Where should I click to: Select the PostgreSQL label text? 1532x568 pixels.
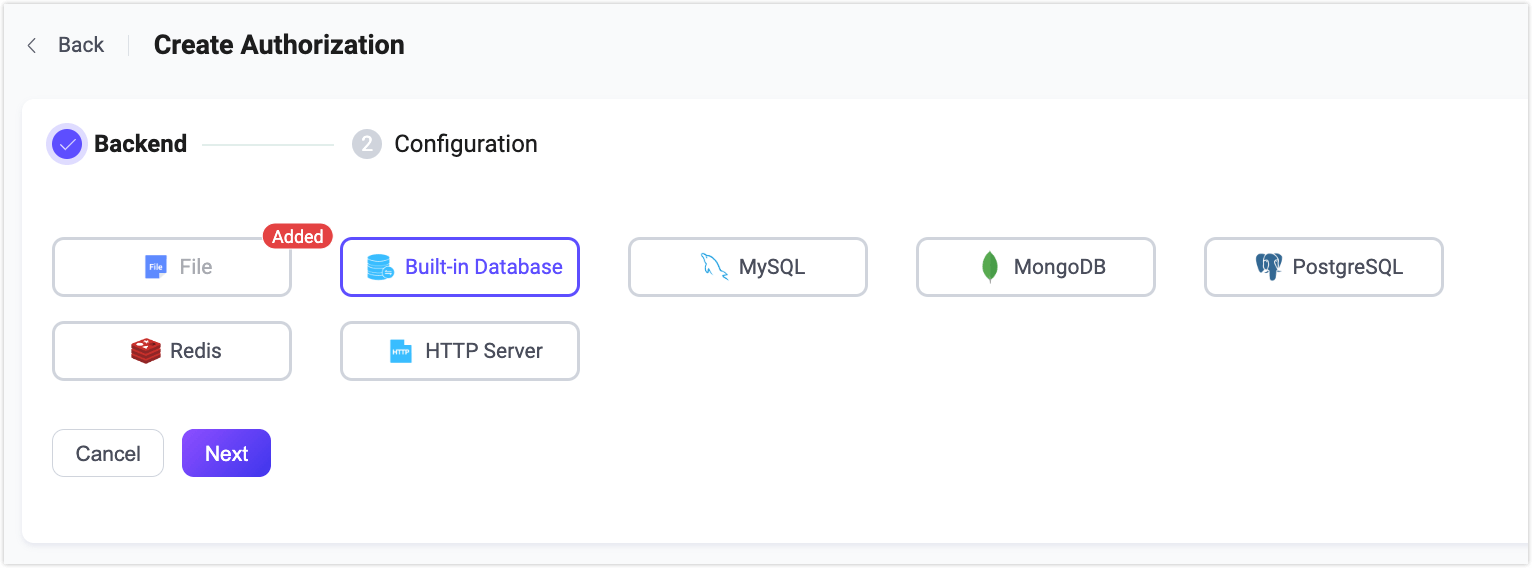tap(1347, 267)
